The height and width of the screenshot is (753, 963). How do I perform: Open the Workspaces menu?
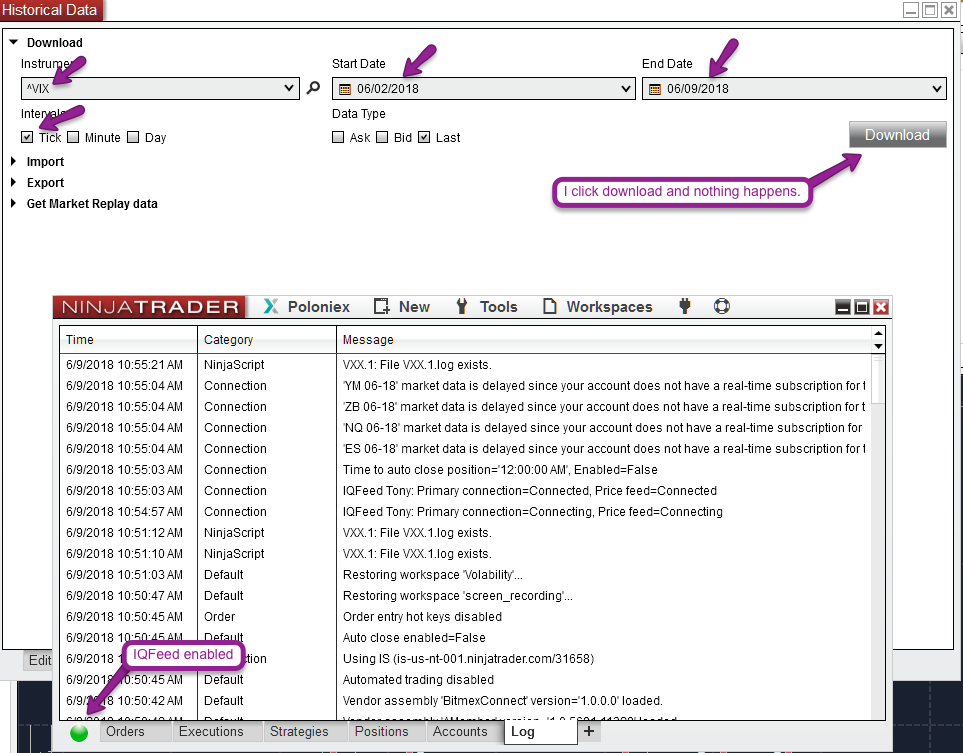tap(609, 306)
